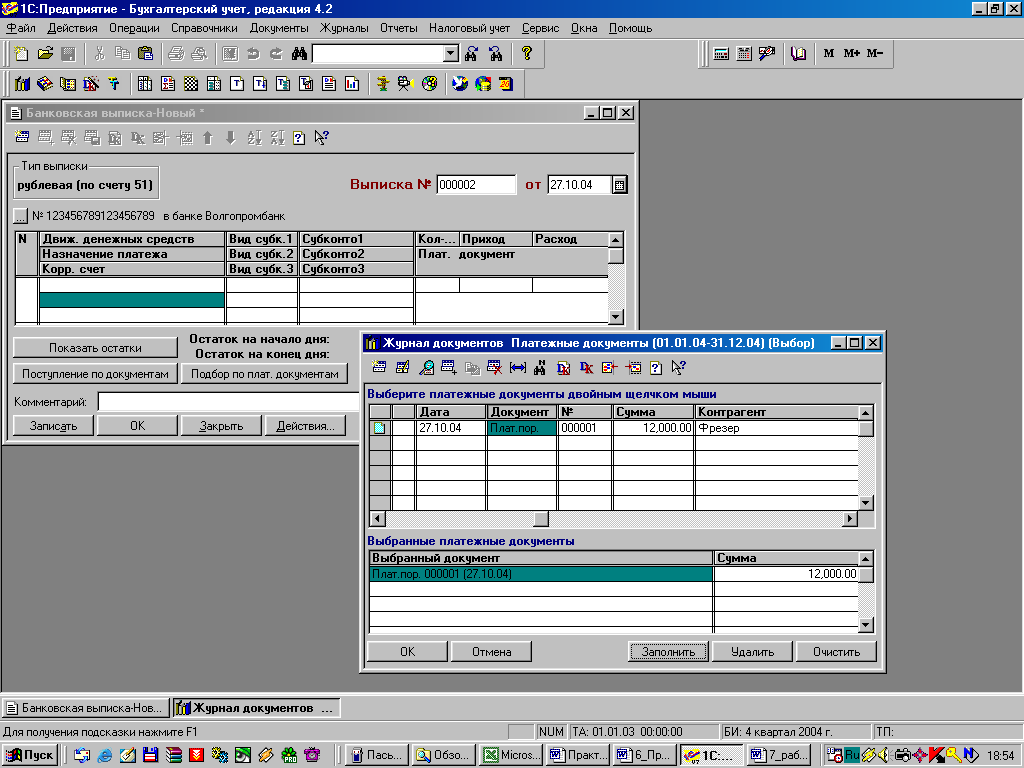Click the new row icon in bank statement toolbar

click(x=22, y=137)
